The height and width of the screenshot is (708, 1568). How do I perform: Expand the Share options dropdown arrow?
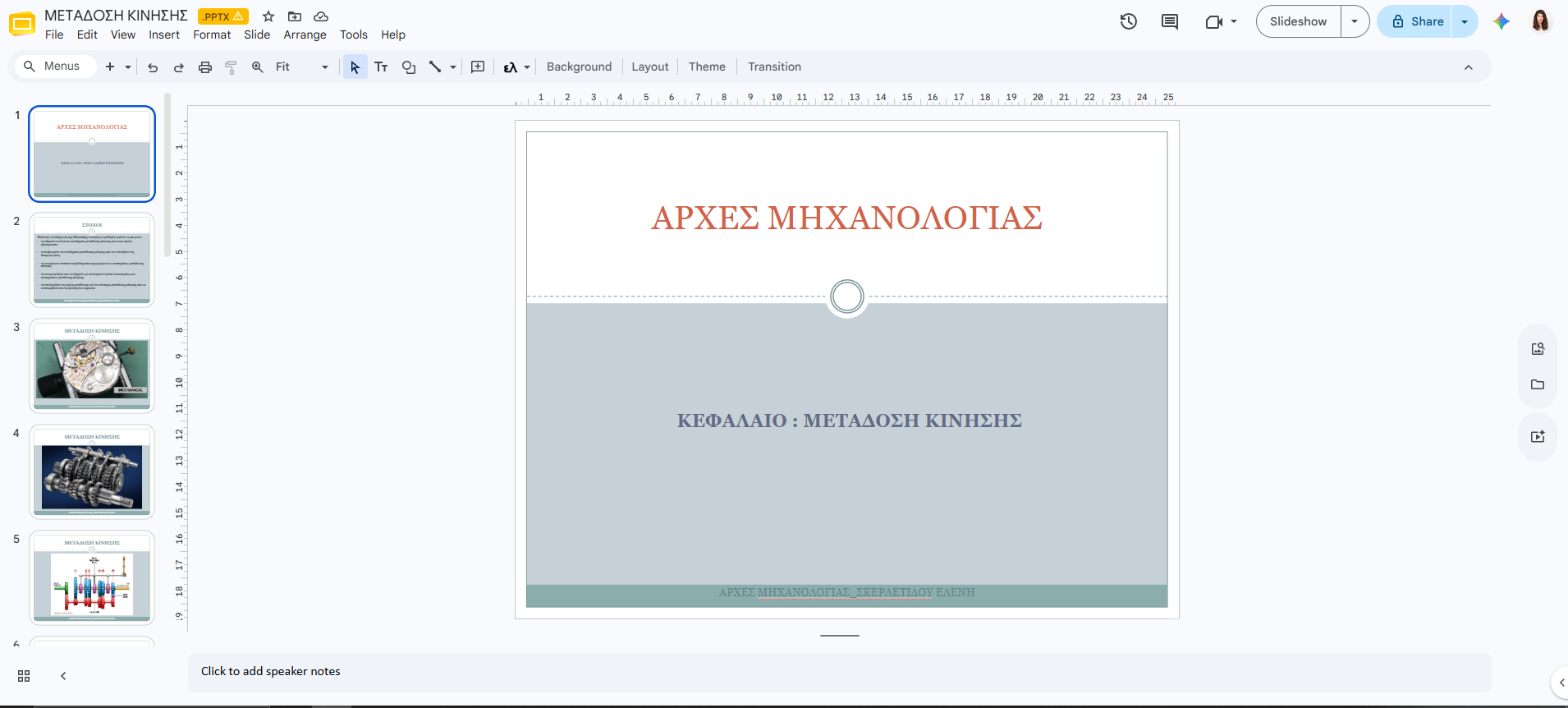click(1465, 21)
